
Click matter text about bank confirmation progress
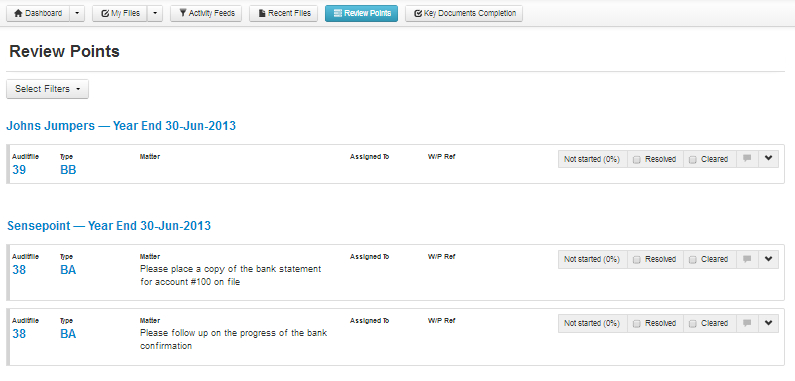tap(234, 339)
